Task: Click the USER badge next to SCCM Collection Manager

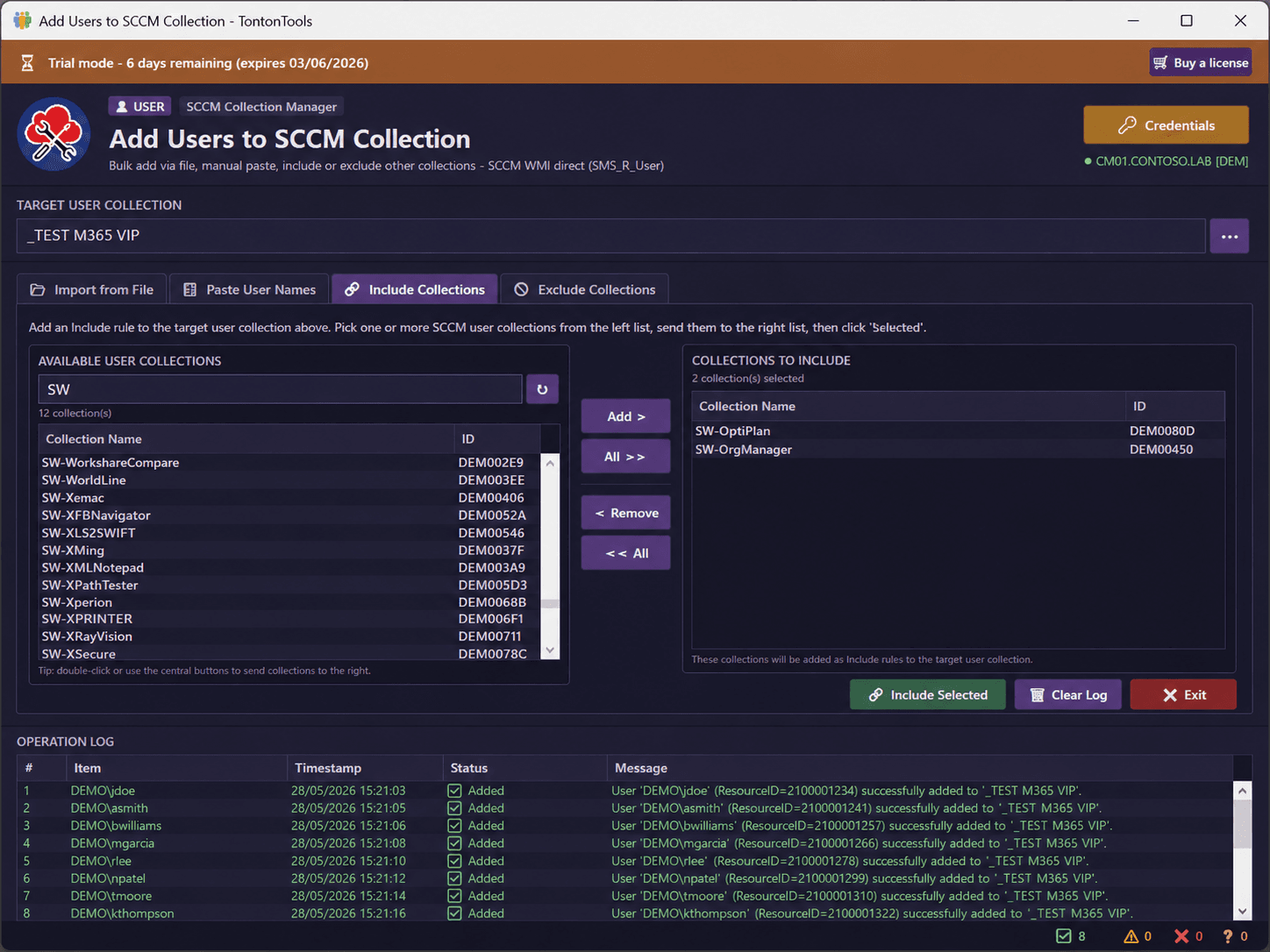Action: tap(140, 106)
